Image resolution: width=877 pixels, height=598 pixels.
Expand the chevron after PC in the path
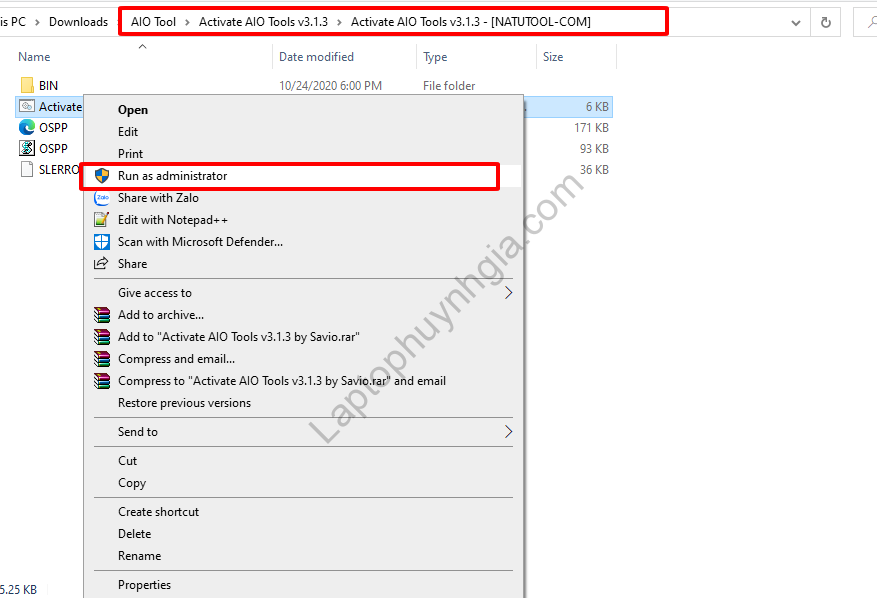(37, 22)
